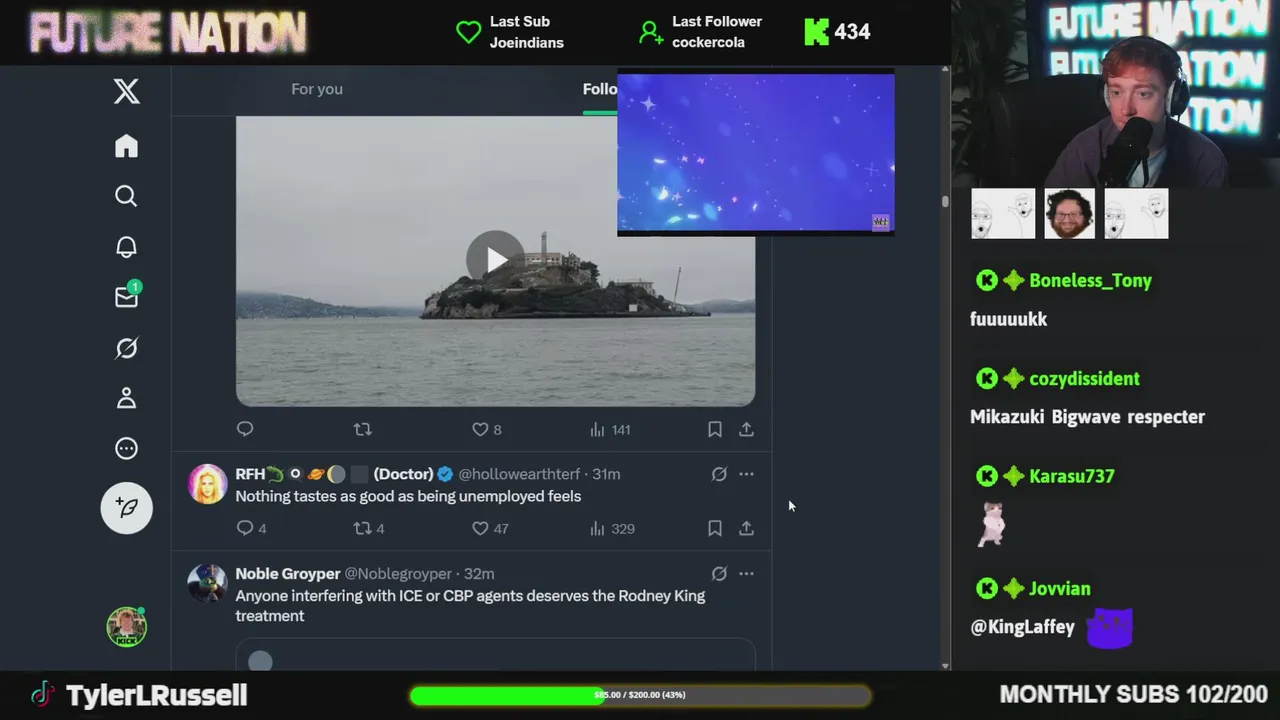Open the X logo home link
Screen dimensions: 1280x720
tap(126, 92)
